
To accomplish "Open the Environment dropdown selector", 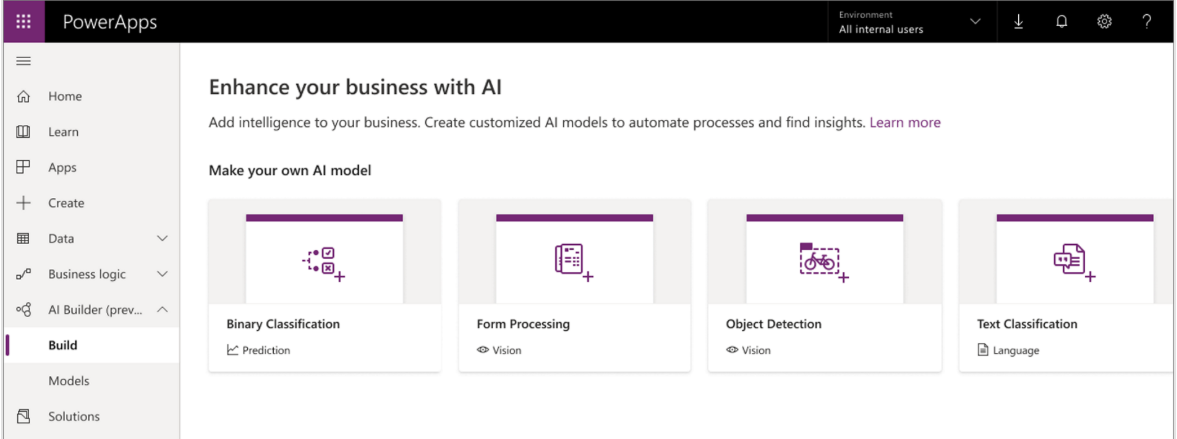I will click(x=911, y=22).
